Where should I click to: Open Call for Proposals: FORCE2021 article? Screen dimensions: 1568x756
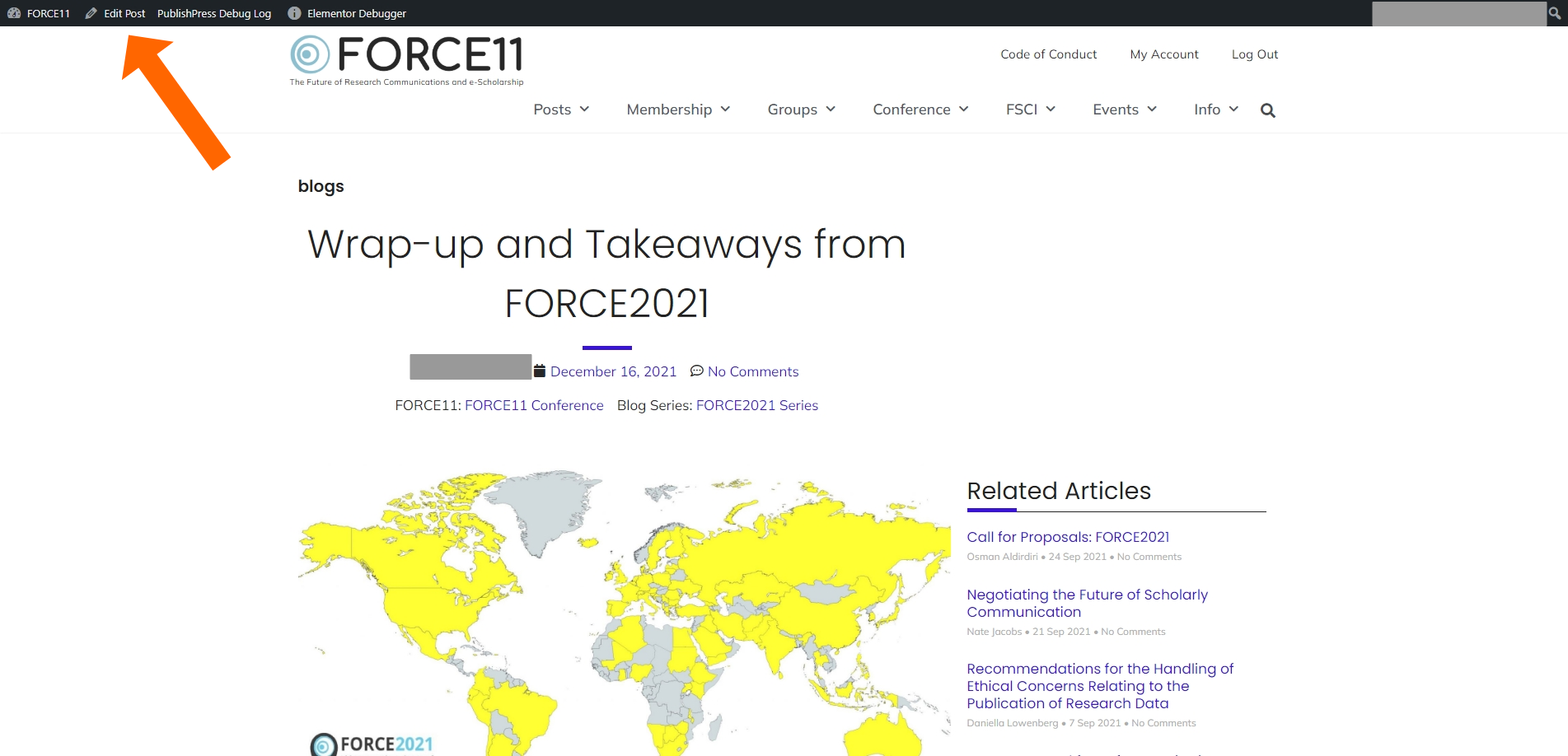[1068, 537]
